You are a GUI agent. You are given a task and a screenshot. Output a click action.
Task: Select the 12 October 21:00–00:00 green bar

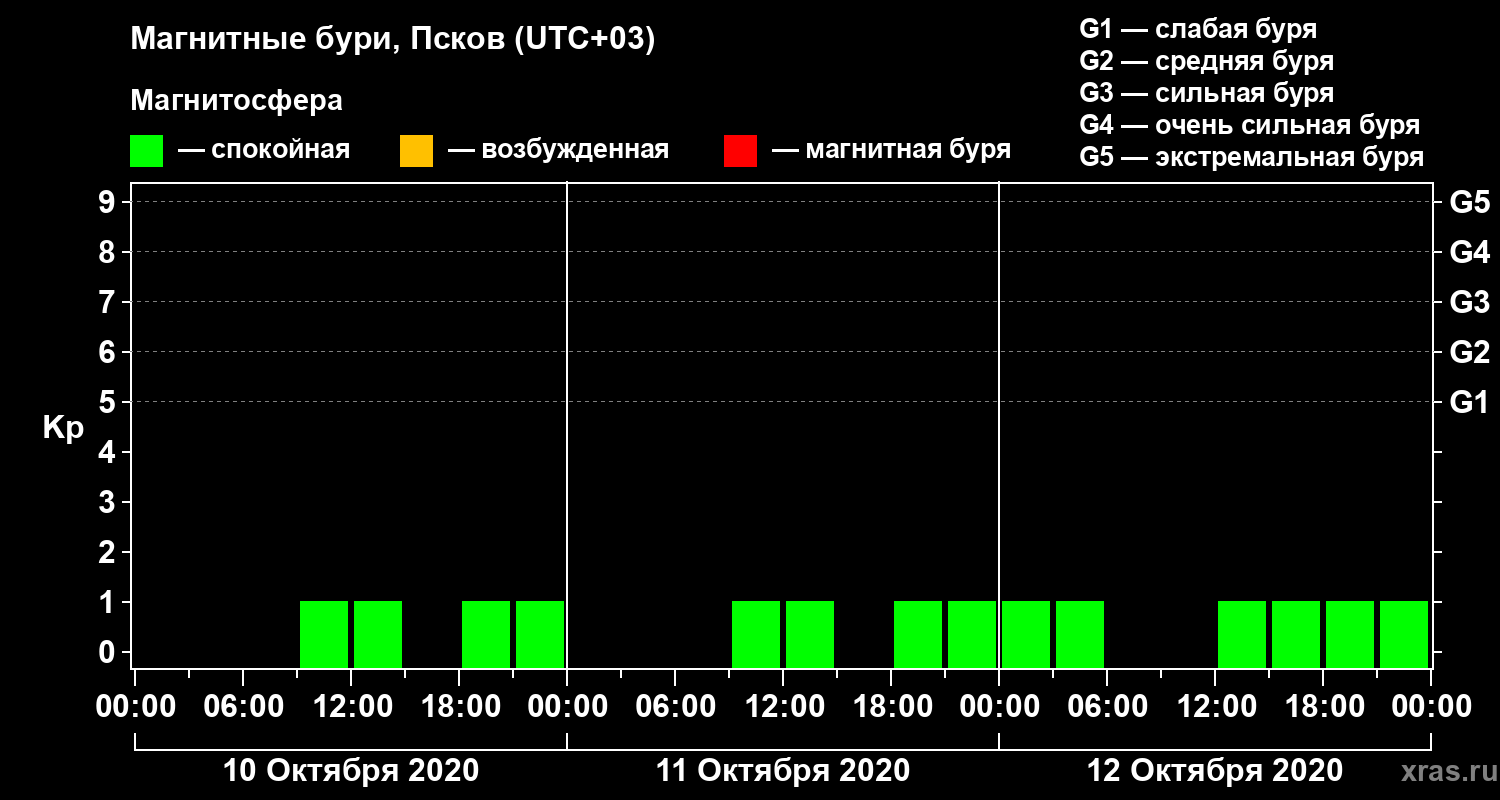[1404, 634]
